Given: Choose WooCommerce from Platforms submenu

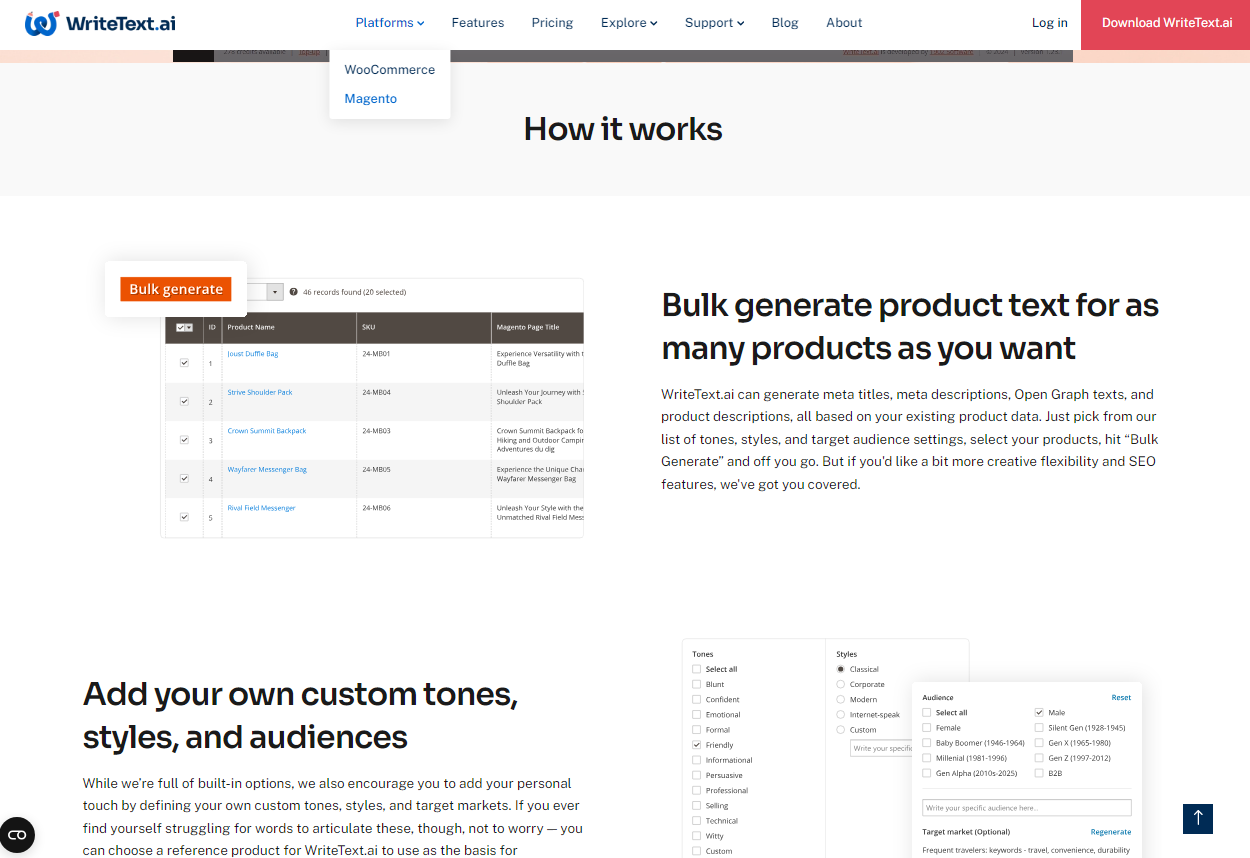Looking at the screenshot, I should 390,70.
